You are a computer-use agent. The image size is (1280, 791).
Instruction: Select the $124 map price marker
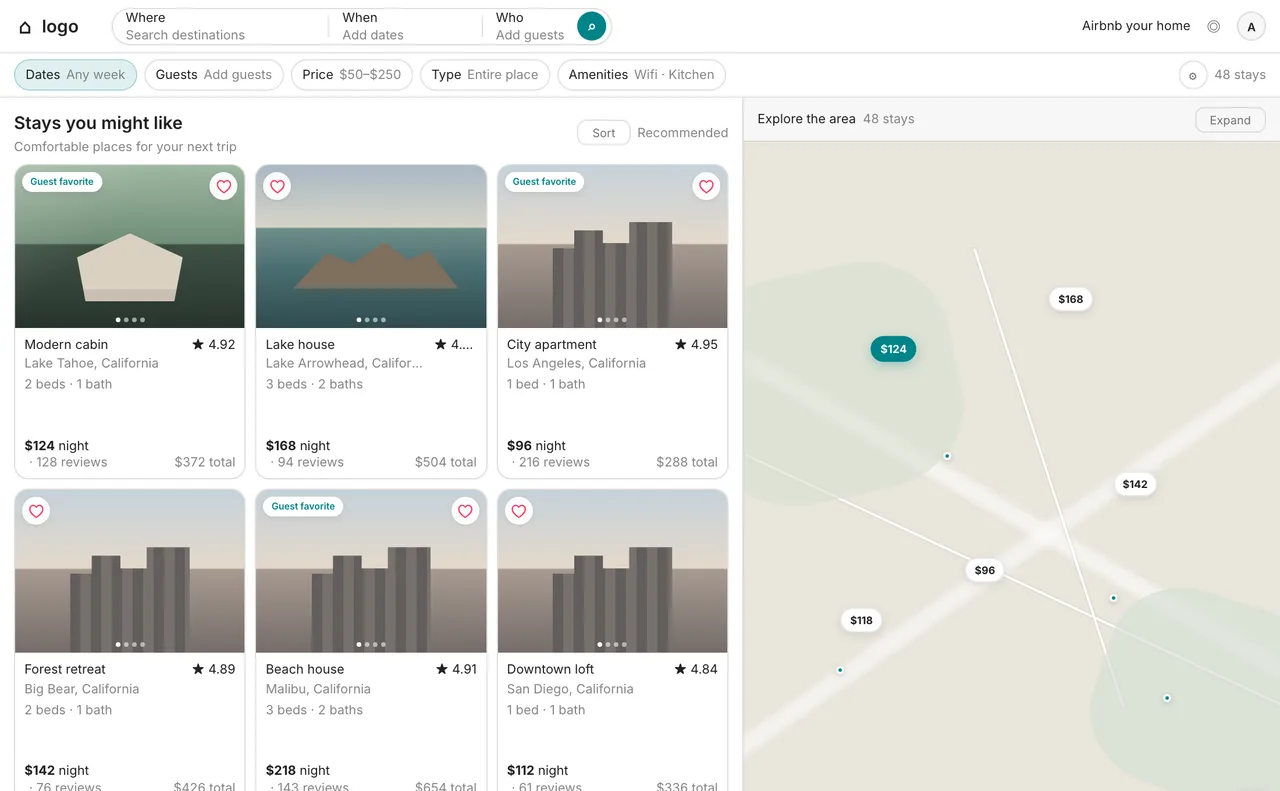[x=893, y=349]
